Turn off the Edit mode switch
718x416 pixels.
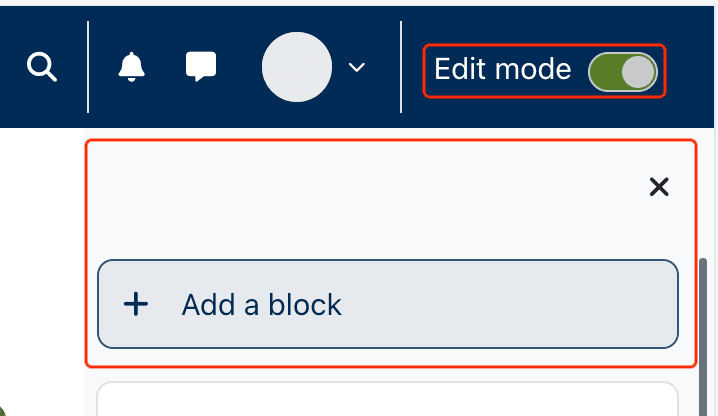click(x=622, y=71)
